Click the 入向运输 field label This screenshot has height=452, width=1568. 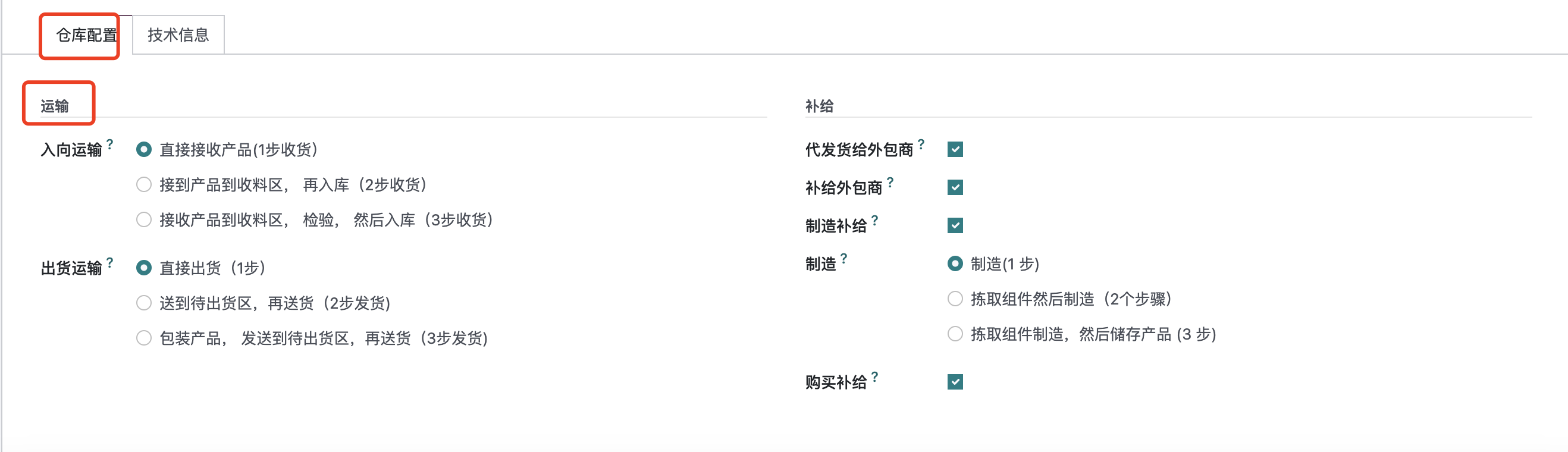tap(71, 150)
